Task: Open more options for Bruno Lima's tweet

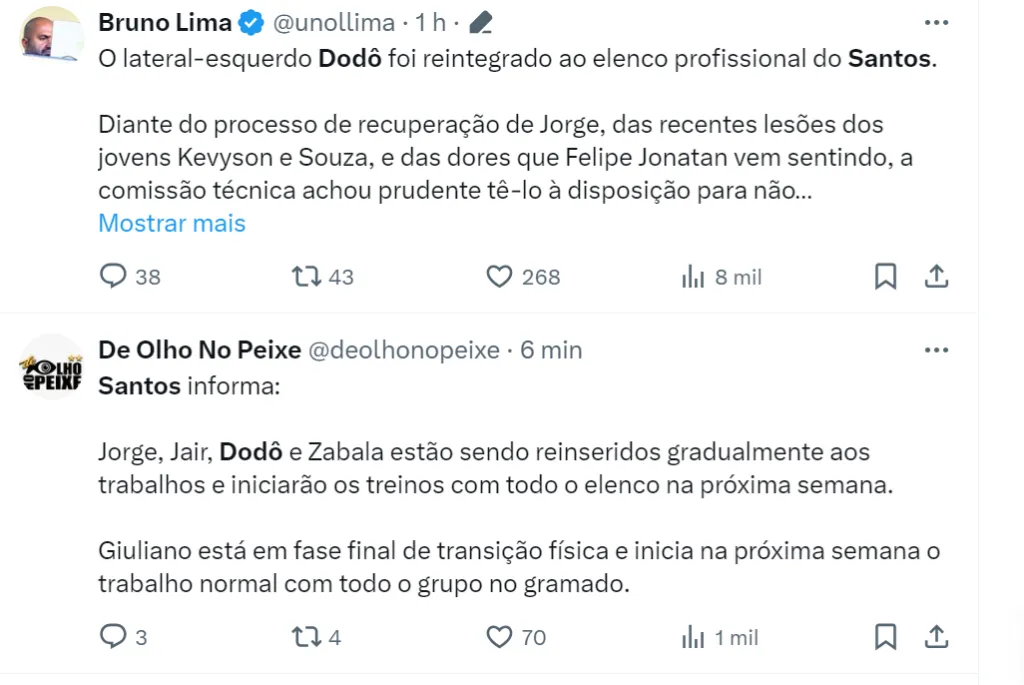Action: coord(936,23)
